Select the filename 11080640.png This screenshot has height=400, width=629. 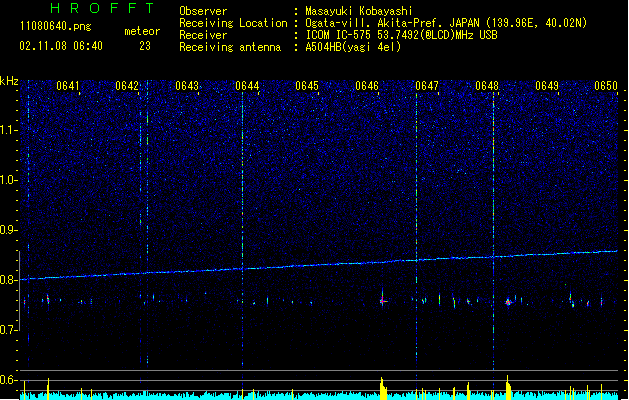[x=56, y=26]
